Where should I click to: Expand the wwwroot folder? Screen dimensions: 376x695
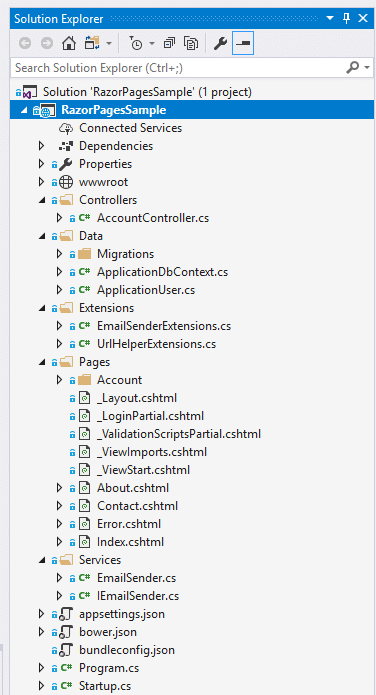pos(41,182)
